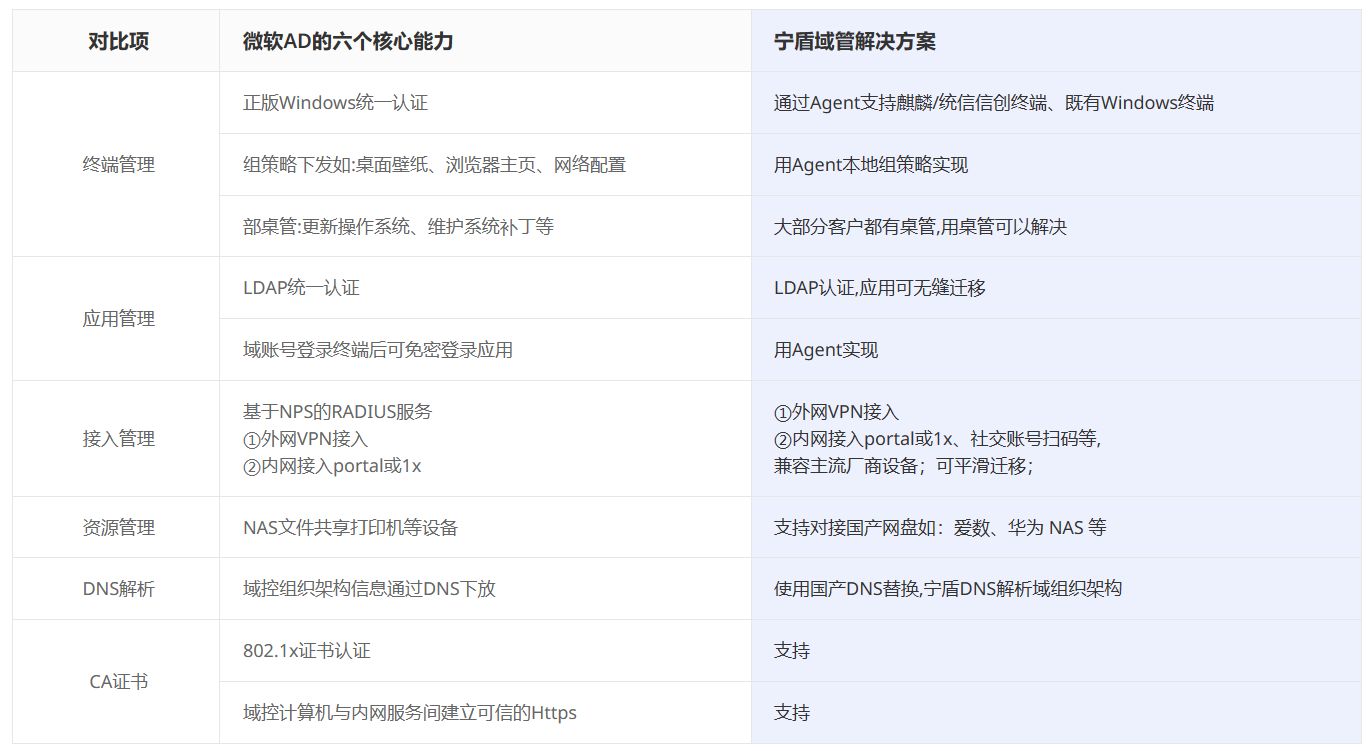Viewport: 1369px width, 751px height.
Task: Click the '资源管理' row label
Action: (118, 528)
